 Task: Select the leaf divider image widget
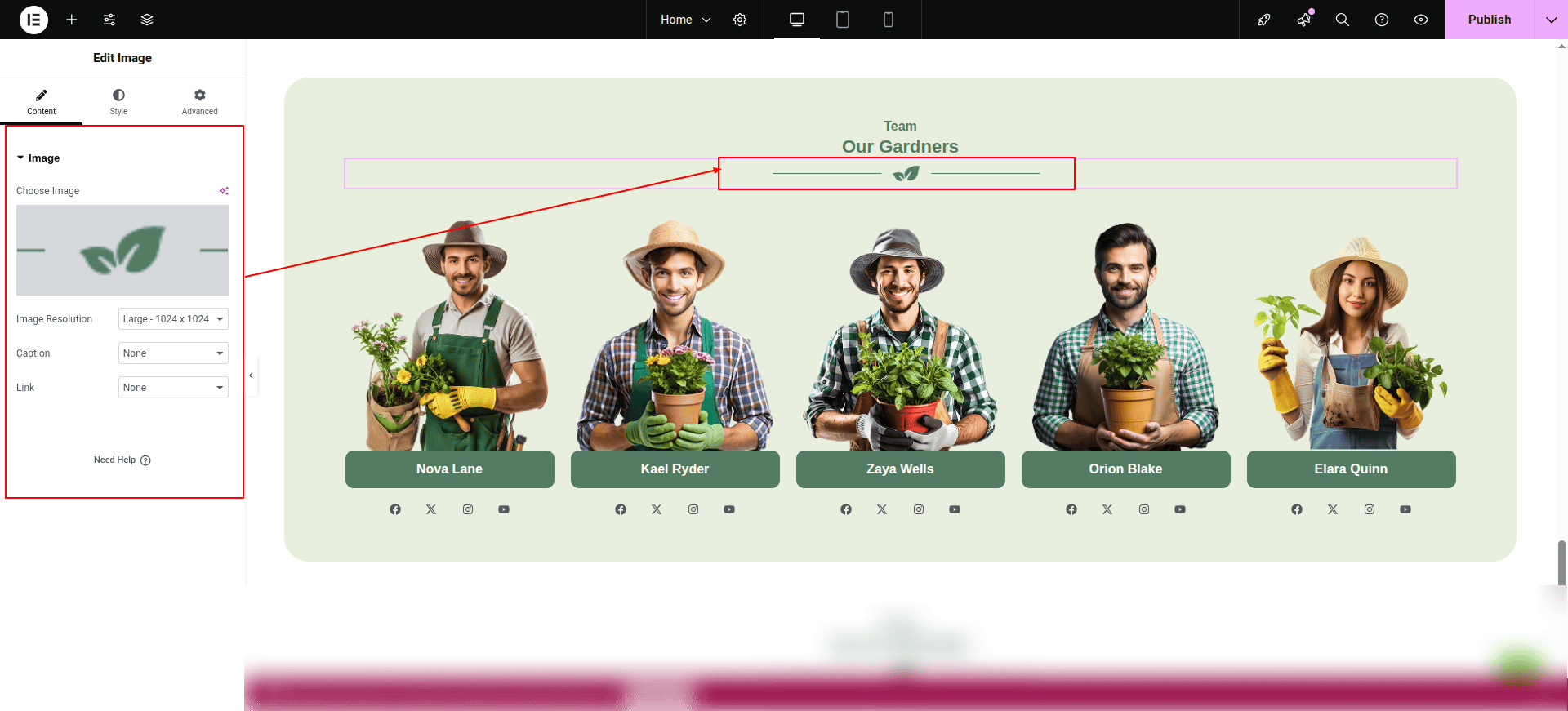pos(901,173)
